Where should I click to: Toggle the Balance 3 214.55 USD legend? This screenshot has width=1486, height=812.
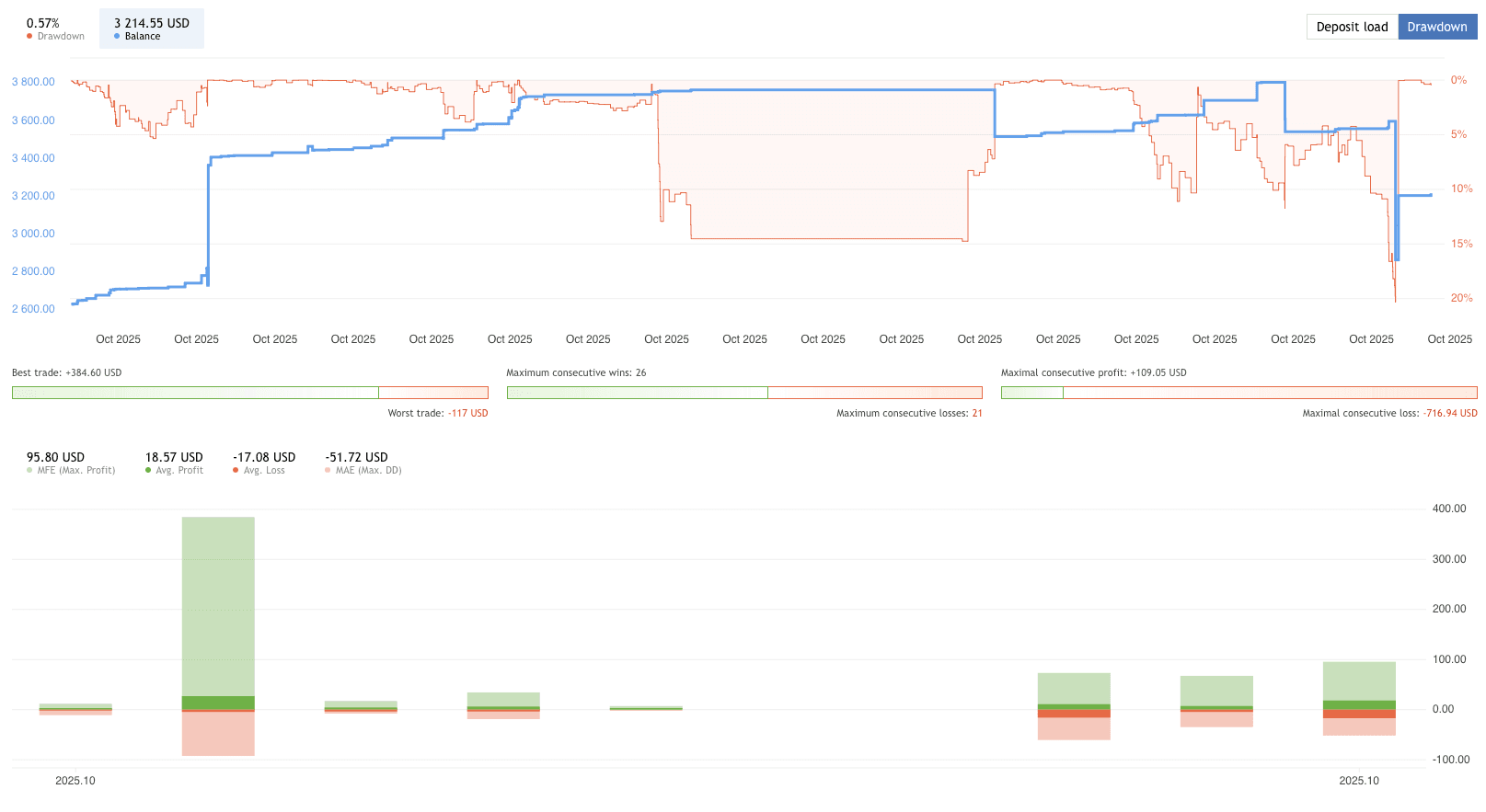[151, 29]
